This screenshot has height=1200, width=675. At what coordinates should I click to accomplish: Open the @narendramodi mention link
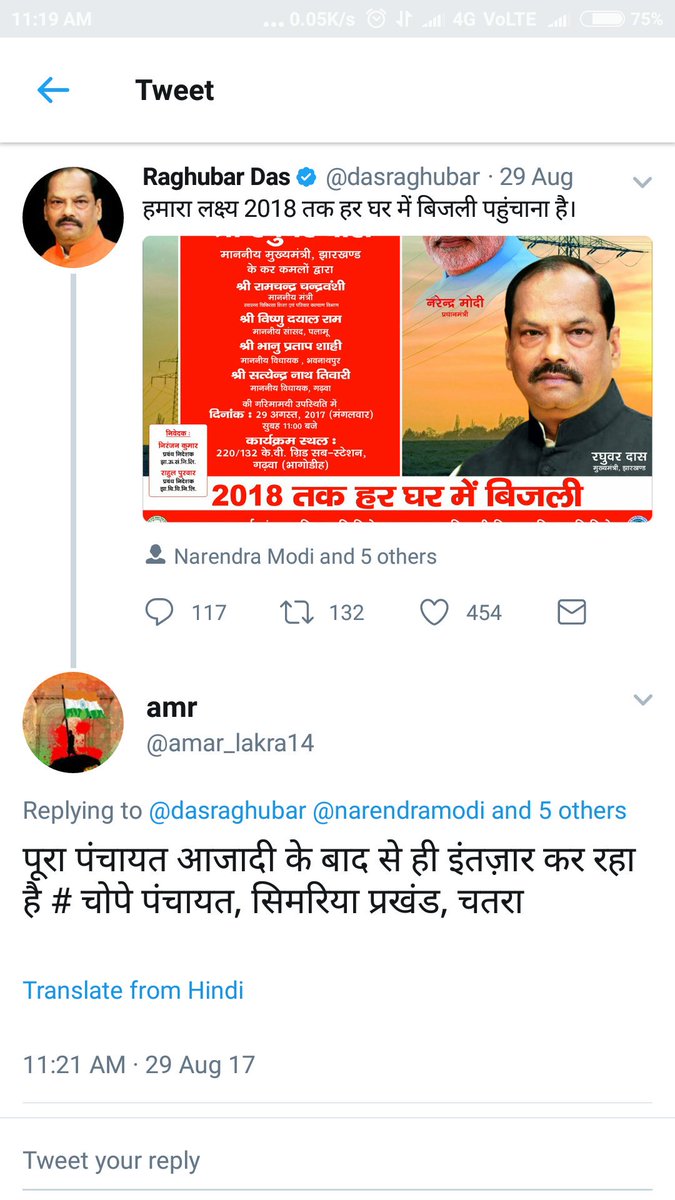point(399,811)
